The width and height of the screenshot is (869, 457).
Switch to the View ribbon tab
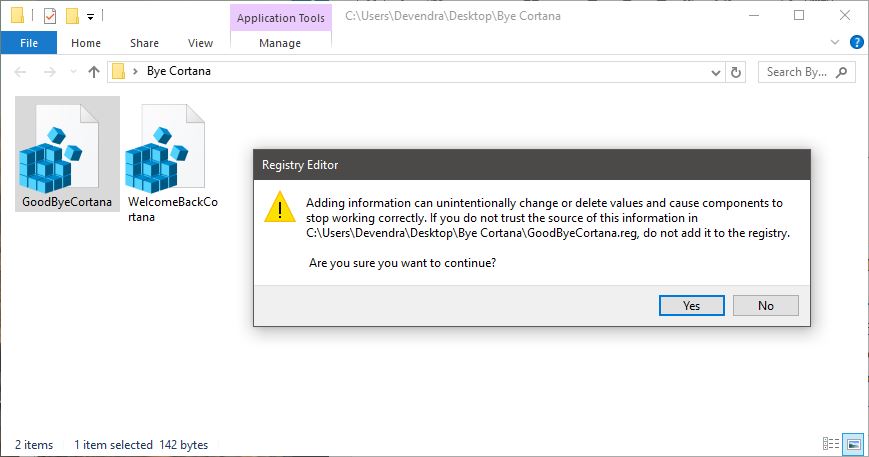click(200, 43)
